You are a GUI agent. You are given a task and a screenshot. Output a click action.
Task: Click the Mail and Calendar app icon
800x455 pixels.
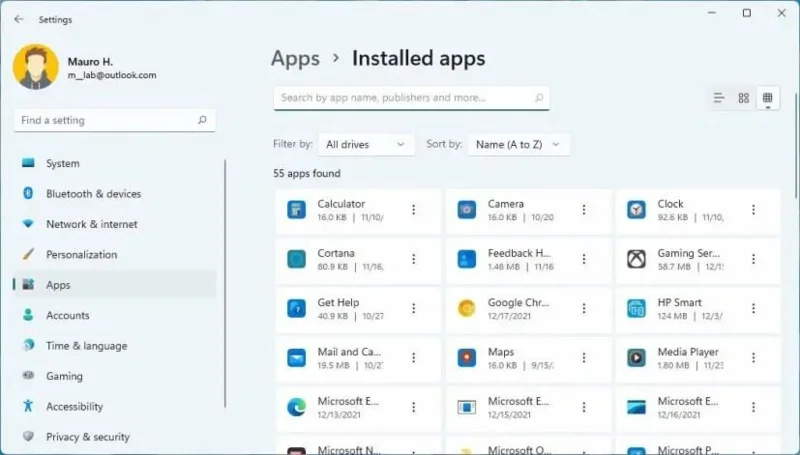click(x=296, y=358)
